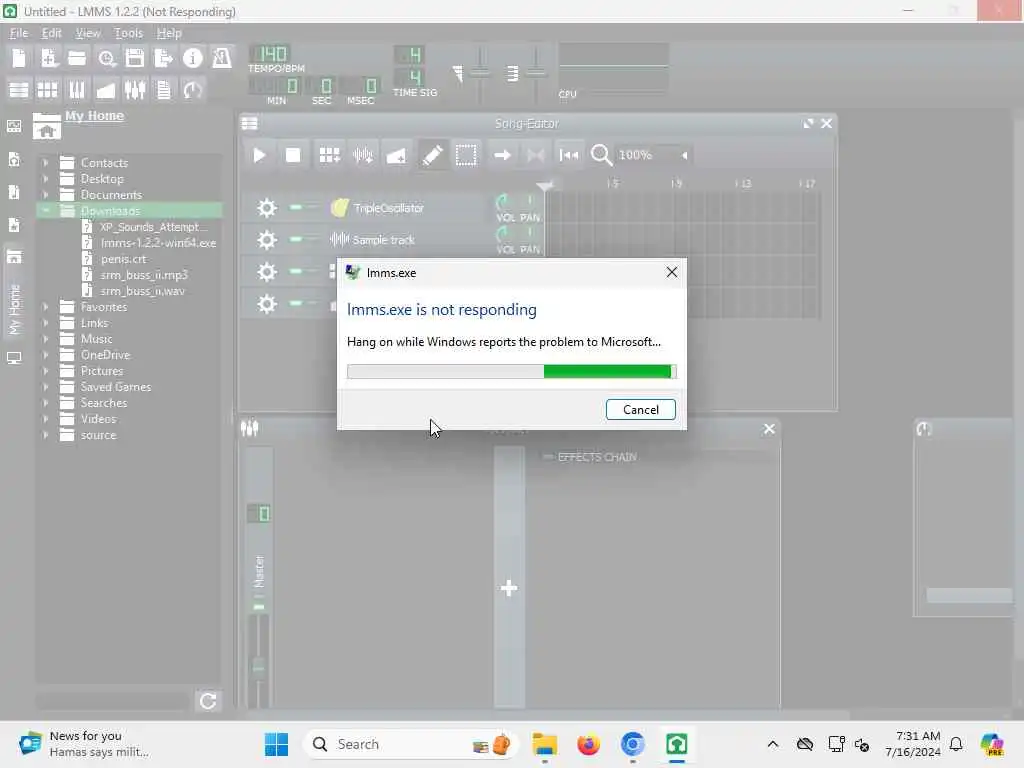1024x768 pixels.
Task: Stop playback in Song-Editor
Action: 293,155
